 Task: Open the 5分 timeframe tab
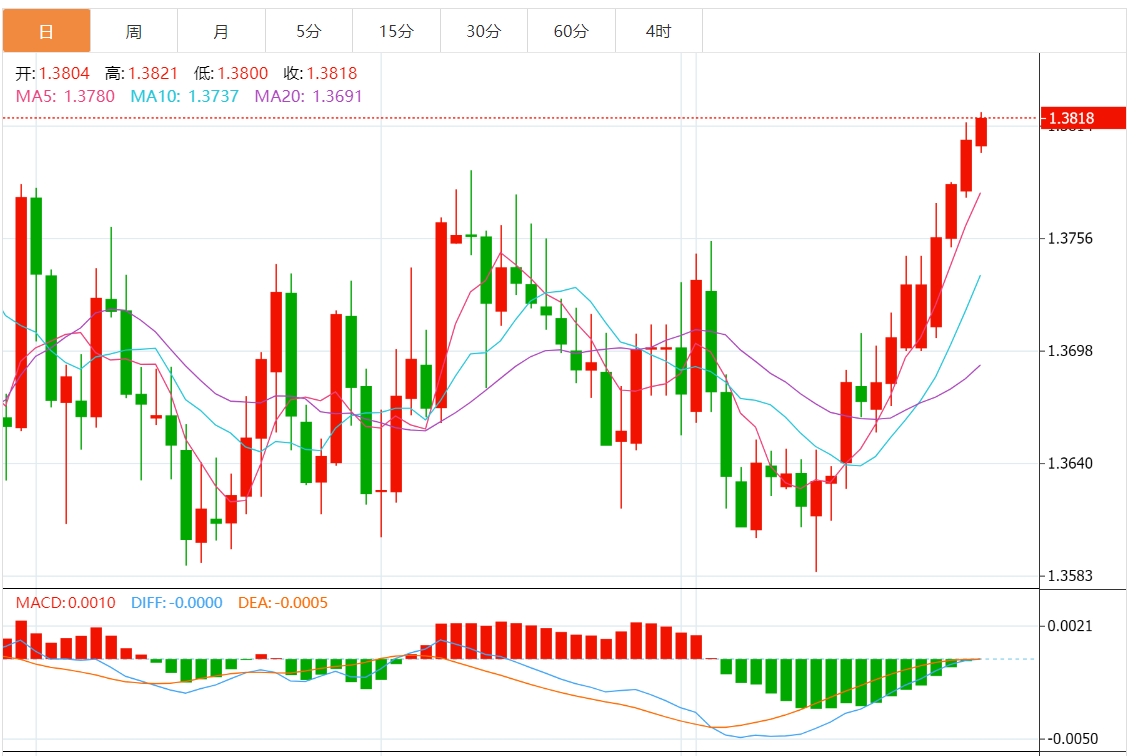tap(309, 31)
